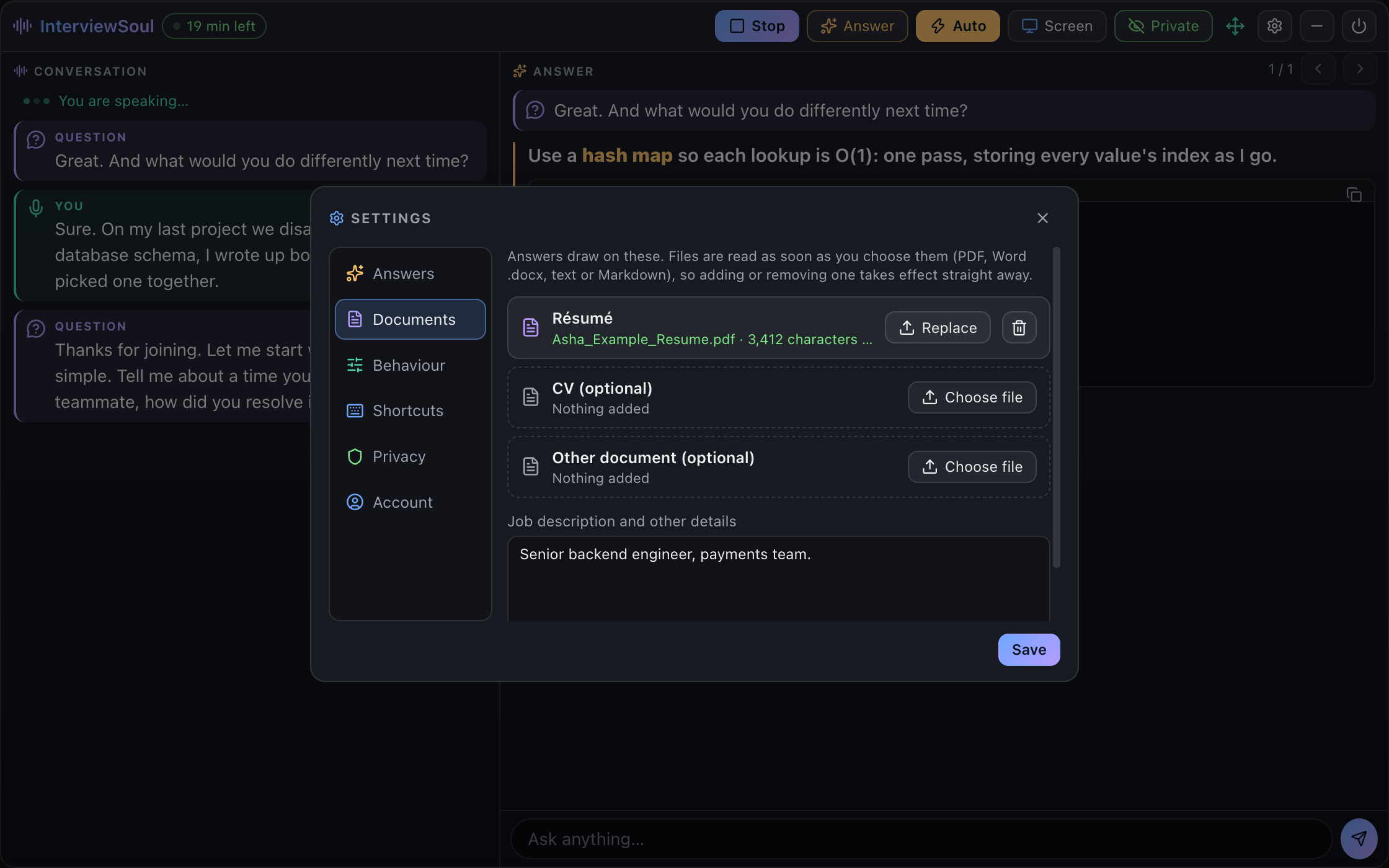Click the Stop listening button

pyautogui.click(x=757, y=26)
